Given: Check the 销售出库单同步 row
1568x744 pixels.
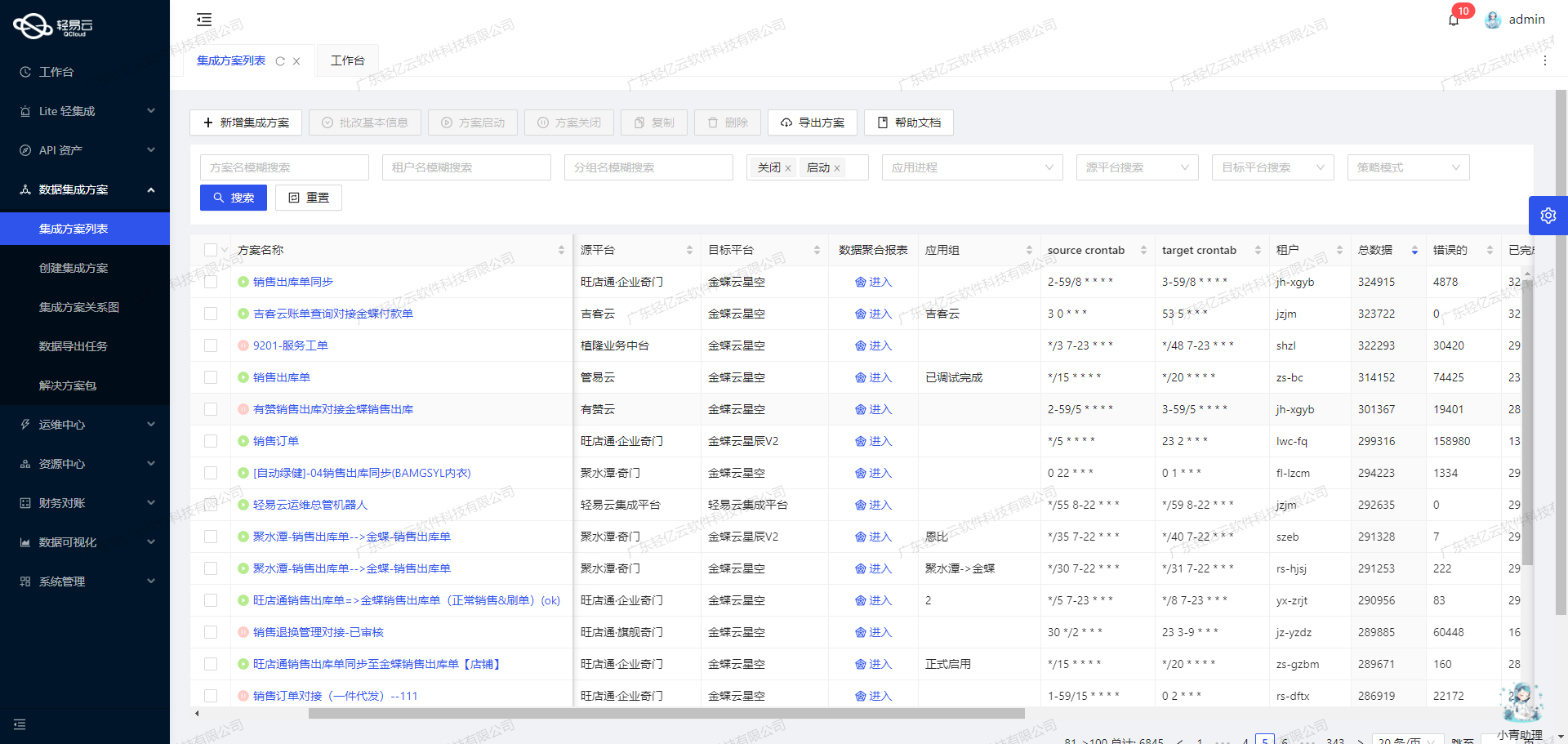Looking at the screenshot, I should 211,282.
